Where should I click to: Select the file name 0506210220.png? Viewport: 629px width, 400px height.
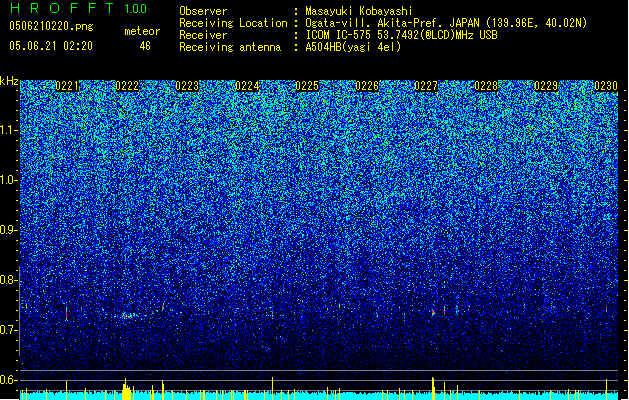tap(51, 26)
